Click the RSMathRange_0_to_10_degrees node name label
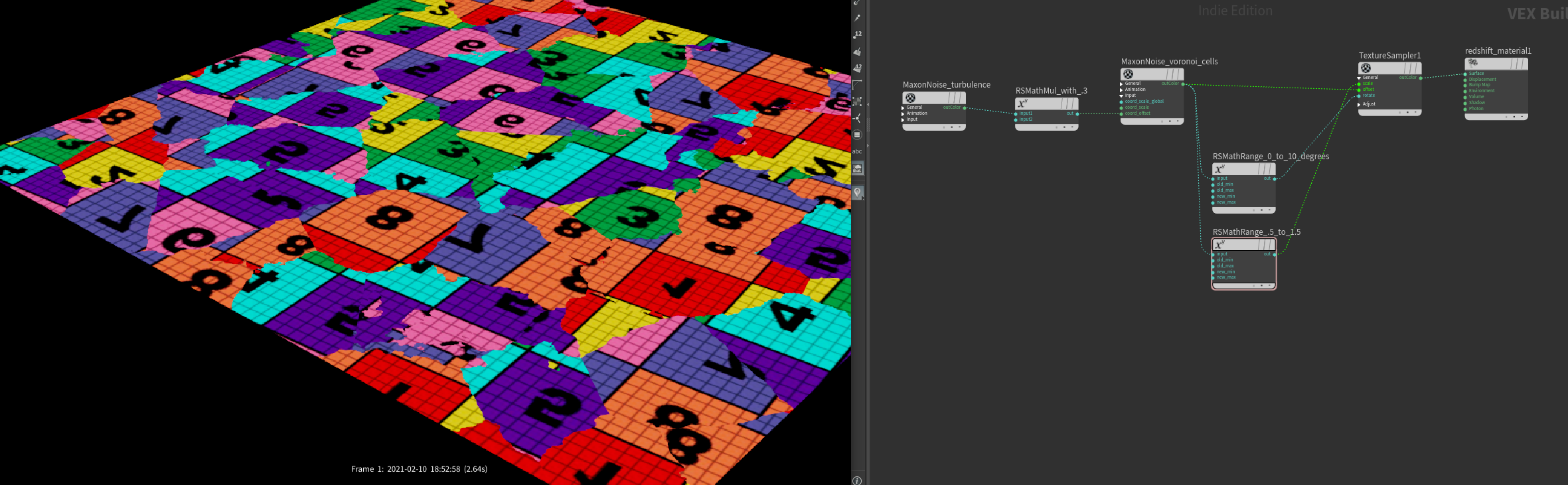 click(x=1271, y=157)
